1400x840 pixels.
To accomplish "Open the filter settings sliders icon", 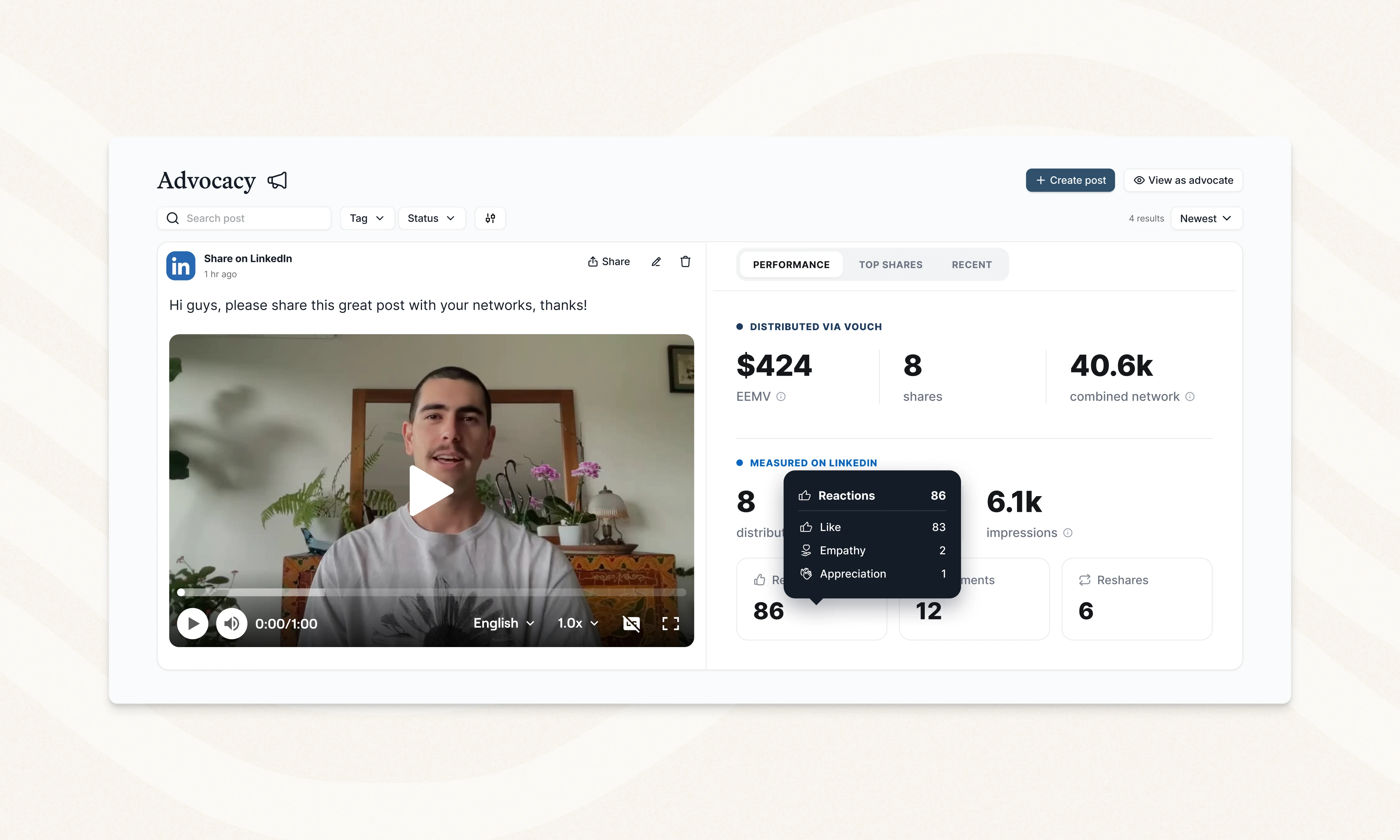I will point(490,219).
